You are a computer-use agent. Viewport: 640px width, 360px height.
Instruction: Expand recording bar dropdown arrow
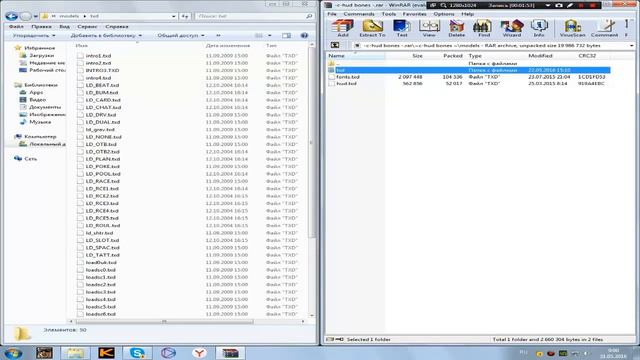click(x=548, y=5)
